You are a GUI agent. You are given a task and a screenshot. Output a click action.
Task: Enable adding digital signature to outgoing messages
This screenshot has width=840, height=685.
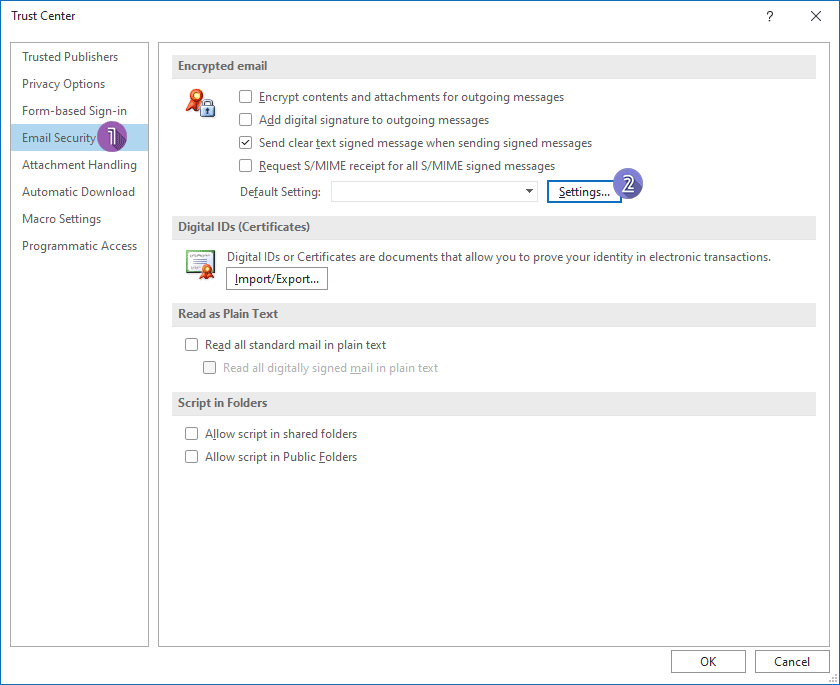pos(244,119)
